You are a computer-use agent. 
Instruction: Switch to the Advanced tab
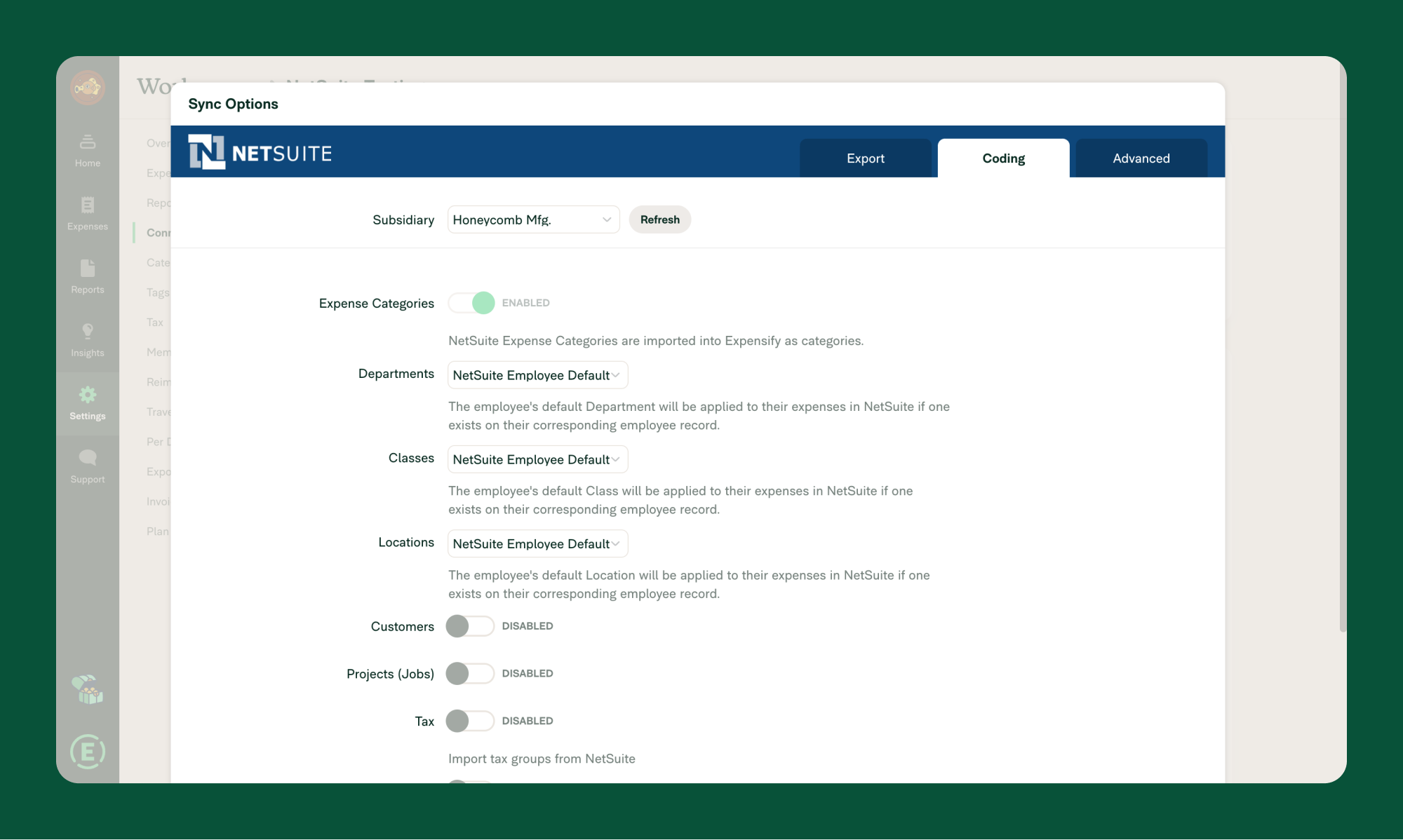pyautogui.click(x=1141, y=158)
